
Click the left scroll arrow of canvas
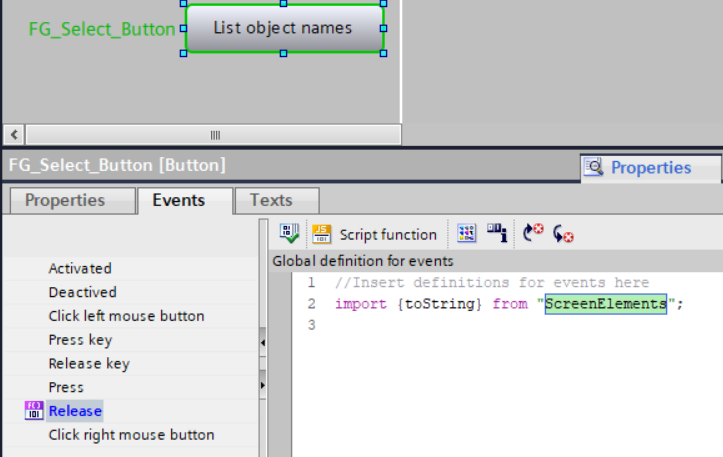tap(14, 135)
